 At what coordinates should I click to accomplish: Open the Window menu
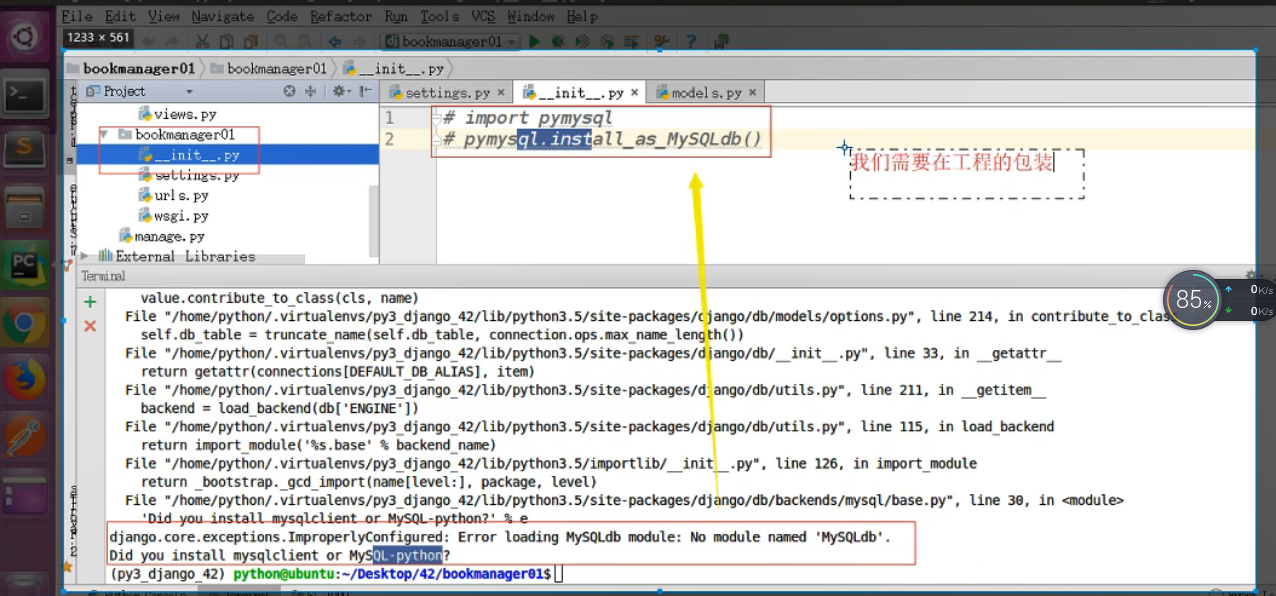tap(530, 16)
